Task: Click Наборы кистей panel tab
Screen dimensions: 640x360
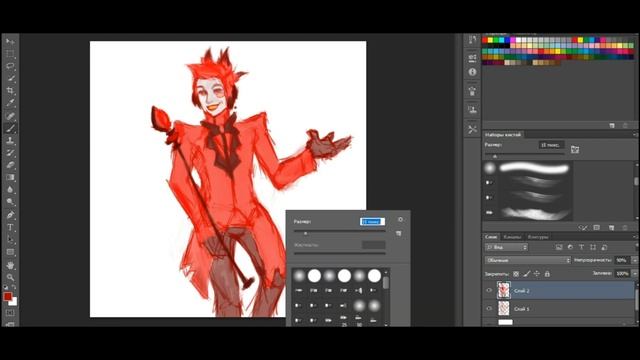Action: 503,134
